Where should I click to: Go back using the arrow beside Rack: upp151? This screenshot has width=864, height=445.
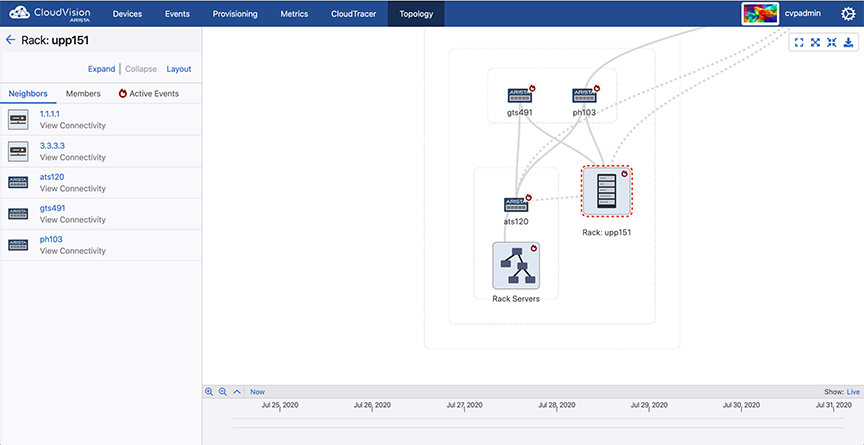10,40
